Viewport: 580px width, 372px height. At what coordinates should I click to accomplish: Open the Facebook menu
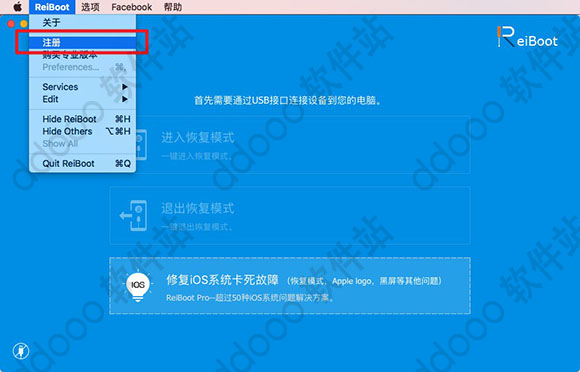point(132,7)
